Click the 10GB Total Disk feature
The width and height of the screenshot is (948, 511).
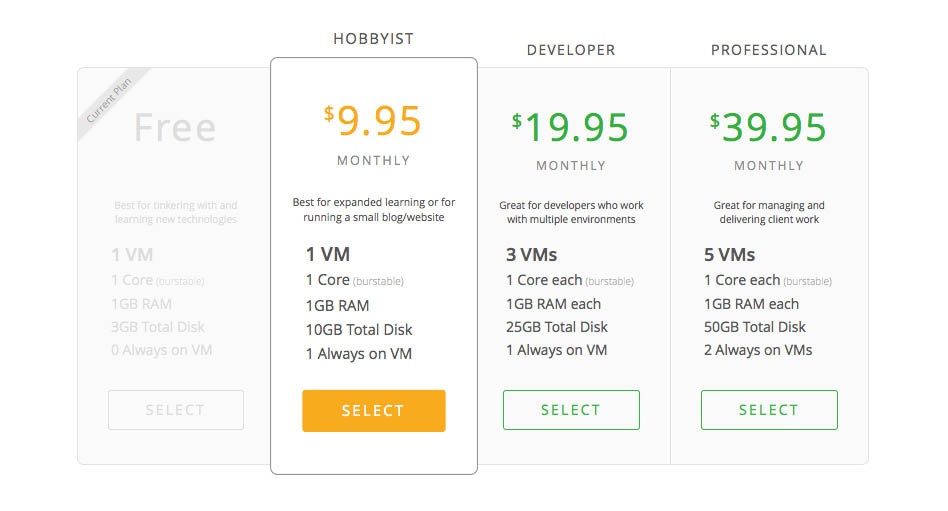[359, 330]
